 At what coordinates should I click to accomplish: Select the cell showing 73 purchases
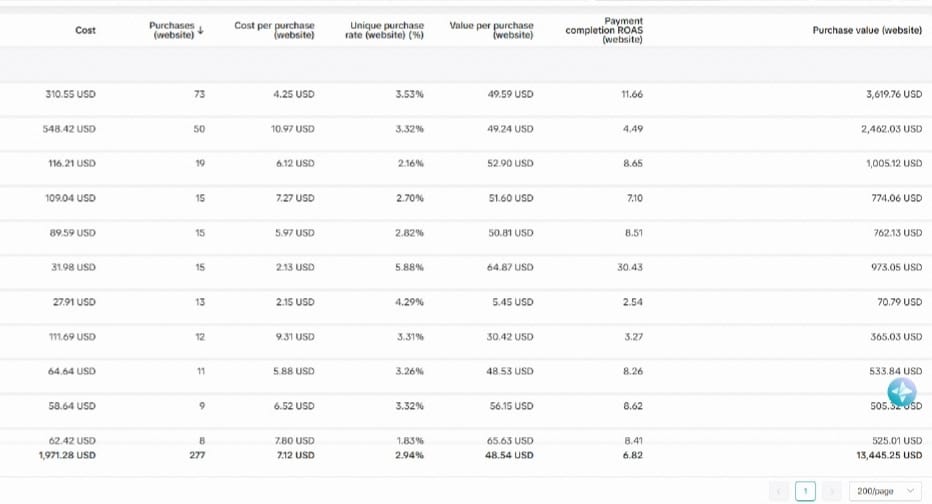[200, 95]
